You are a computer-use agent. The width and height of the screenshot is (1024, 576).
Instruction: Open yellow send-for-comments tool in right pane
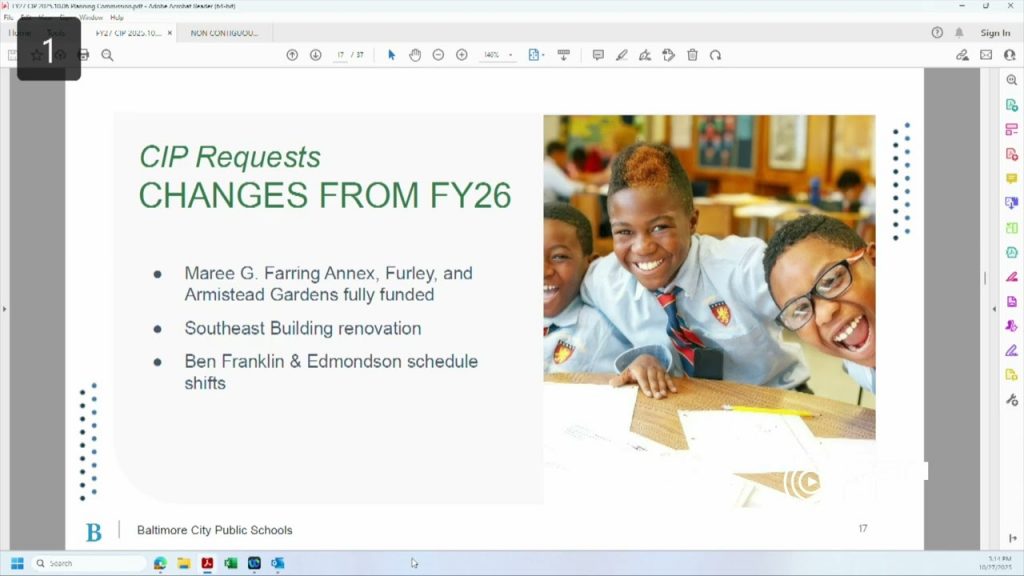[x=1012, y=375]
